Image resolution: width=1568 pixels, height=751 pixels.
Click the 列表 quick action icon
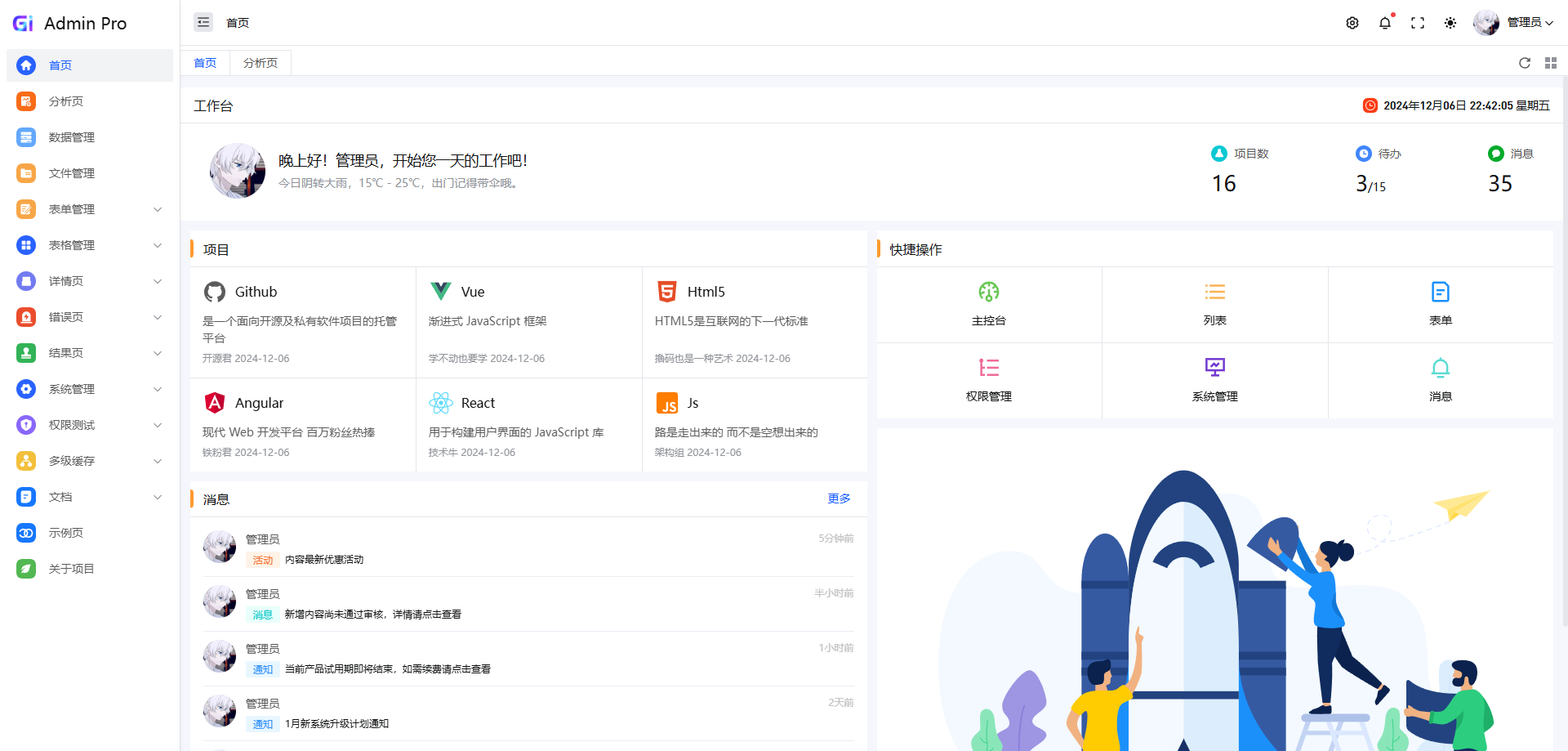coord(1215,292)
